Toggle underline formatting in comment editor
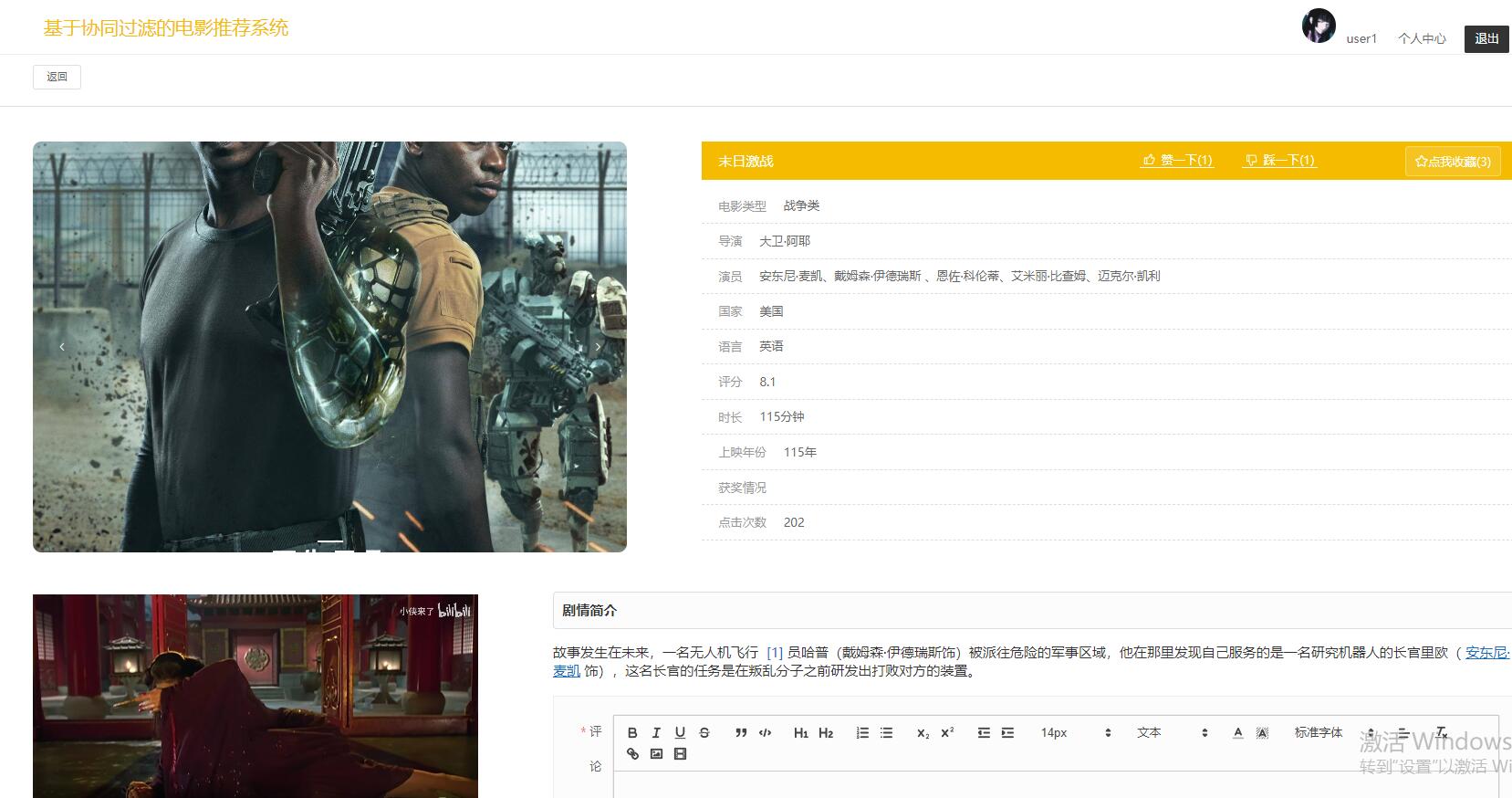The width and height of the screenshot is (1512, 798). tap(680, 732)
